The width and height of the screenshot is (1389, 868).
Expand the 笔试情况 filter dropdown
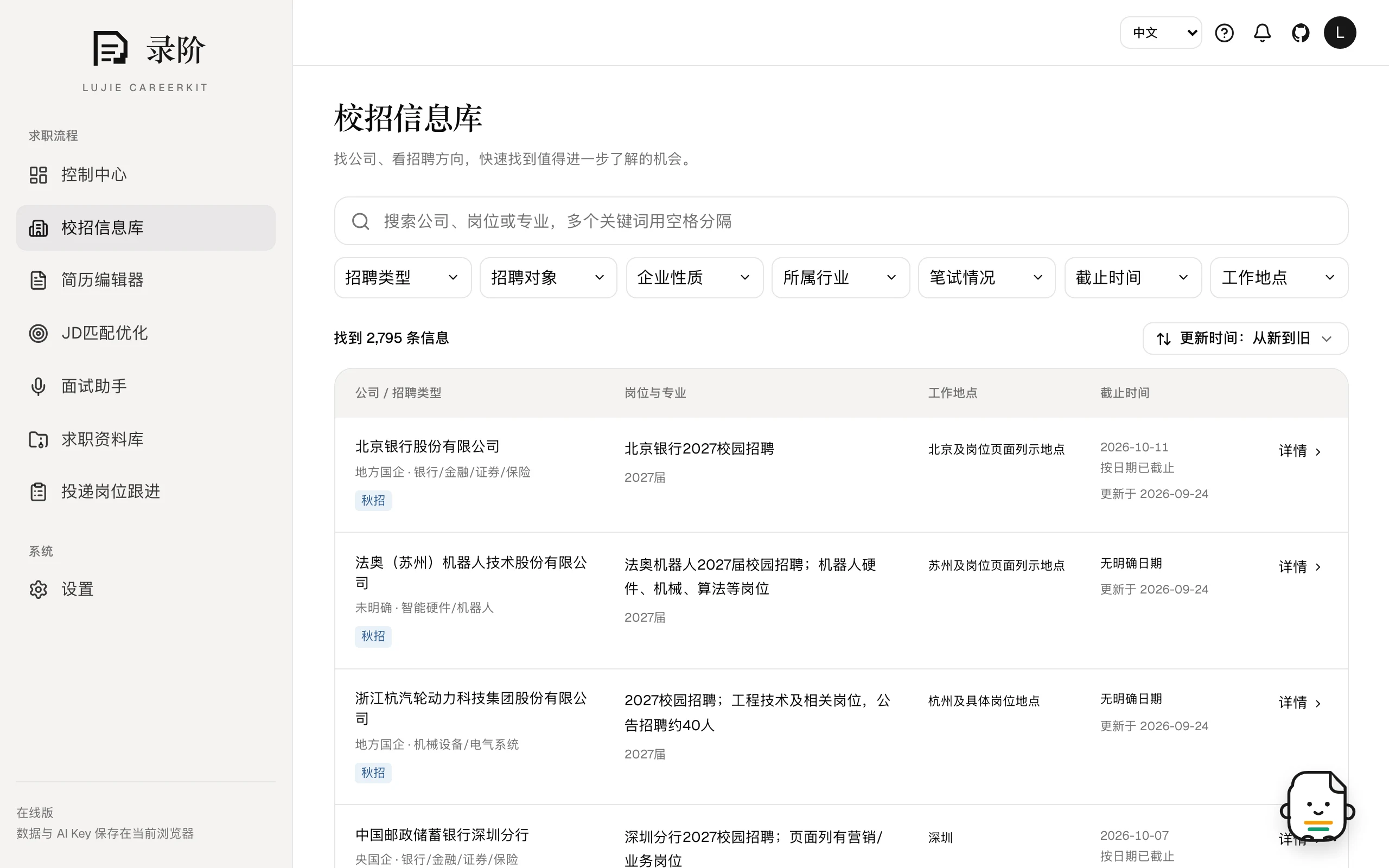click(x=986, y=278)
